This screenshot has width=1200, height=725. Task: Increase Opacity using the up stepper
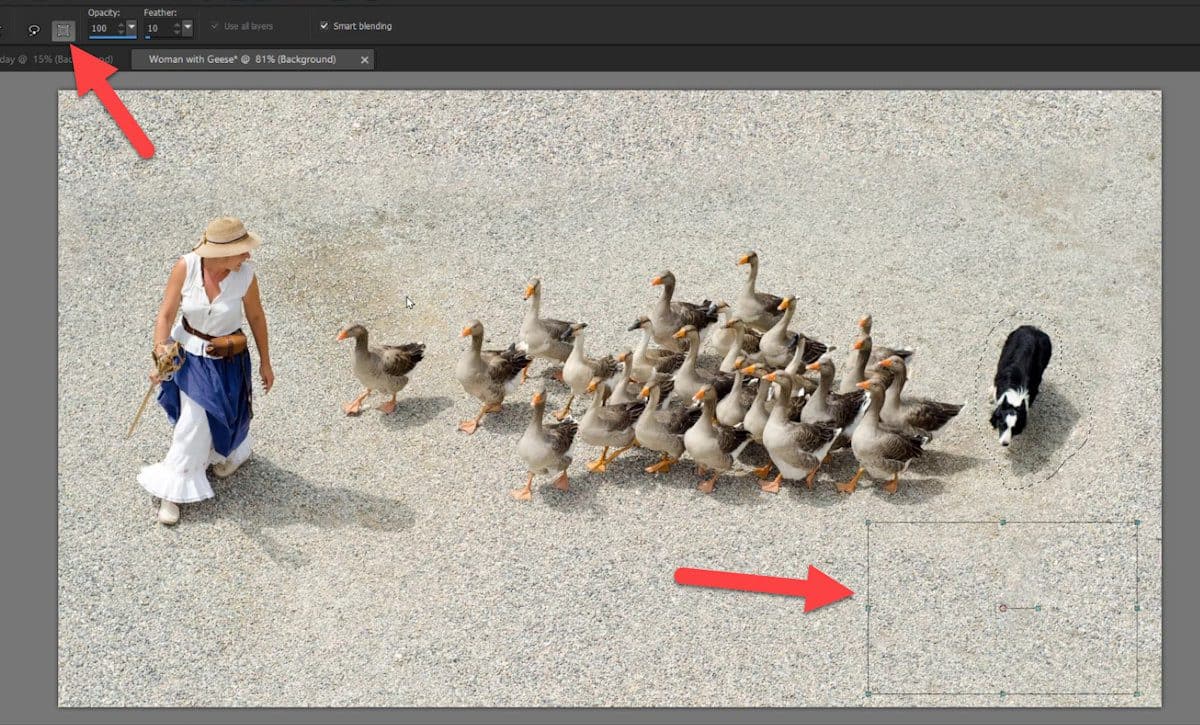(x=120, y=24)
